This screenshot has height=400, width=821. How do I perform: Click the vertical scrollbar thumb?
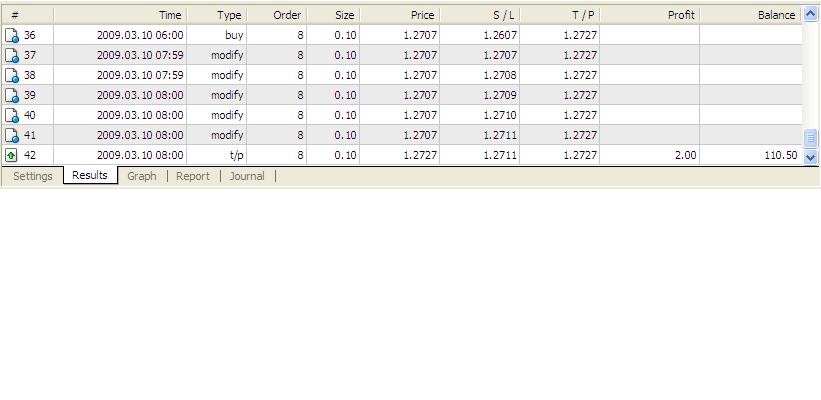point(810,138)
